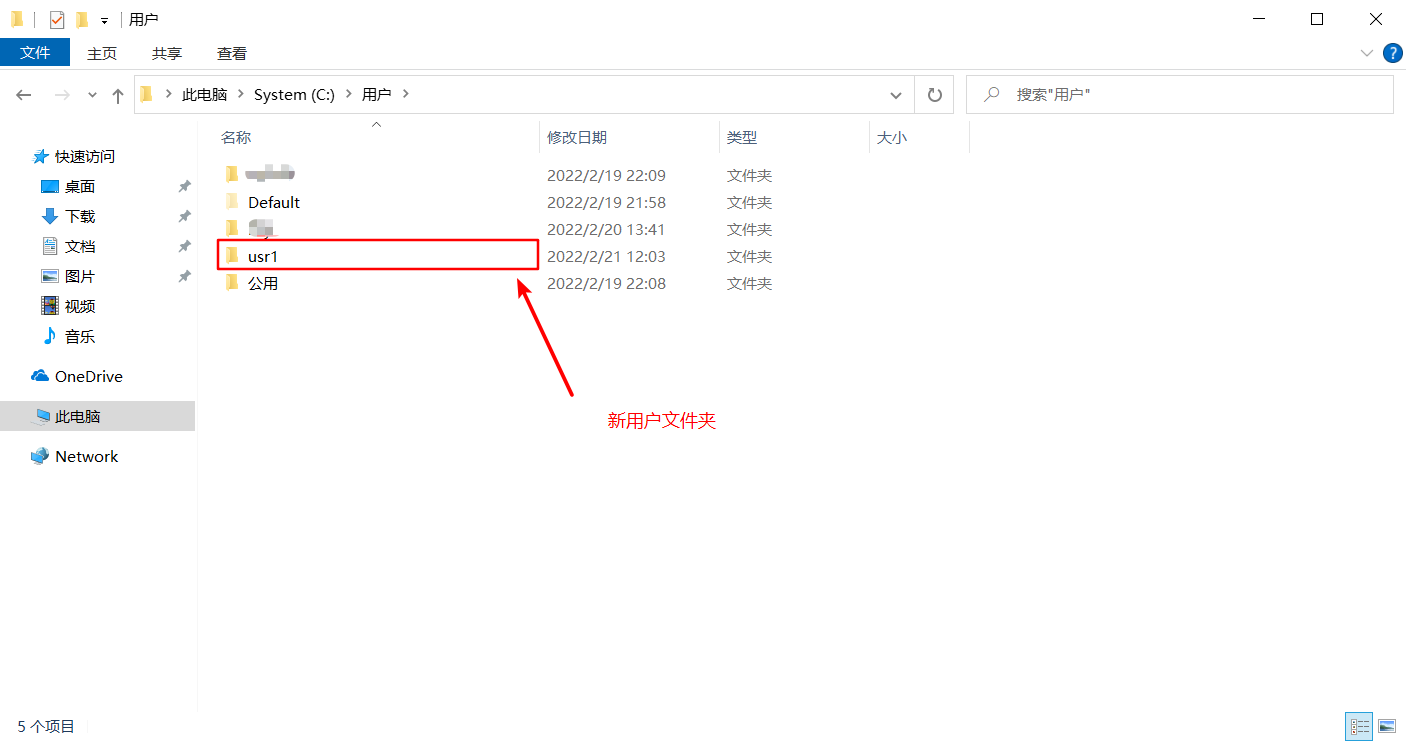Viewport: 1406px width, 742px height.
Task: Click the 公用 folder icon
Action: [x=232, y=283]
